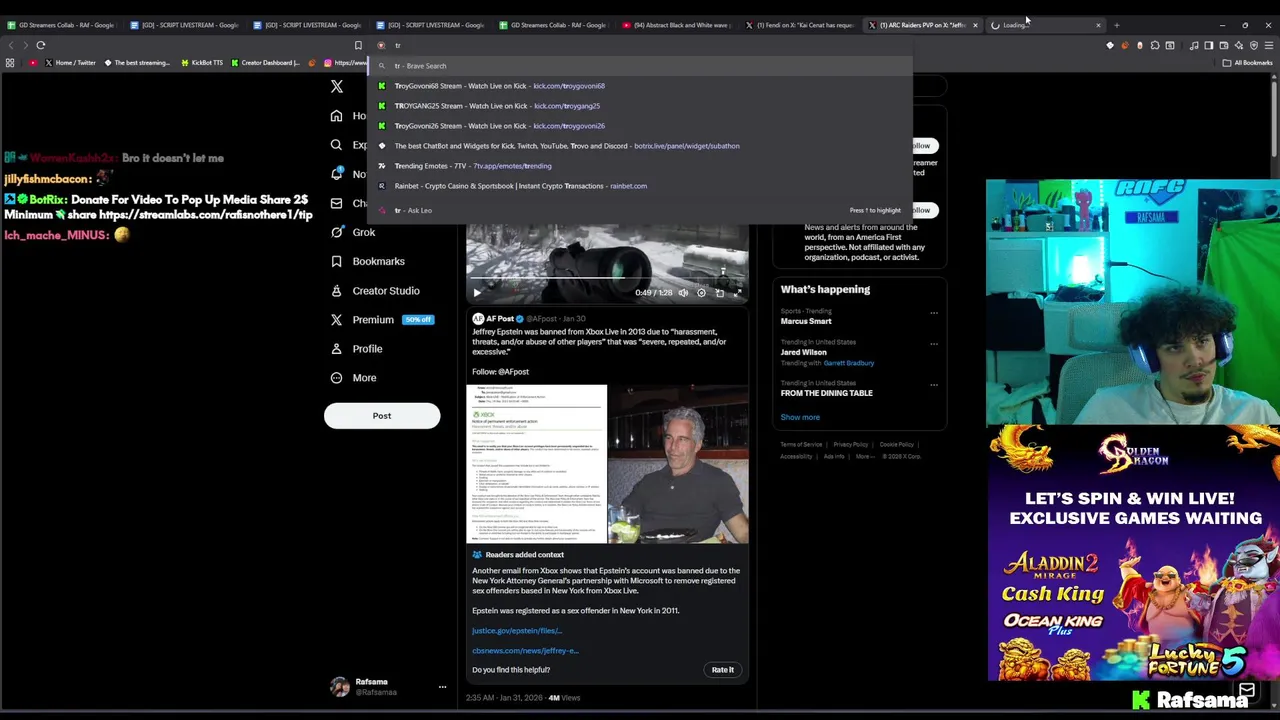Click the Garrett Bradbury trending link

tap(848, 363)
